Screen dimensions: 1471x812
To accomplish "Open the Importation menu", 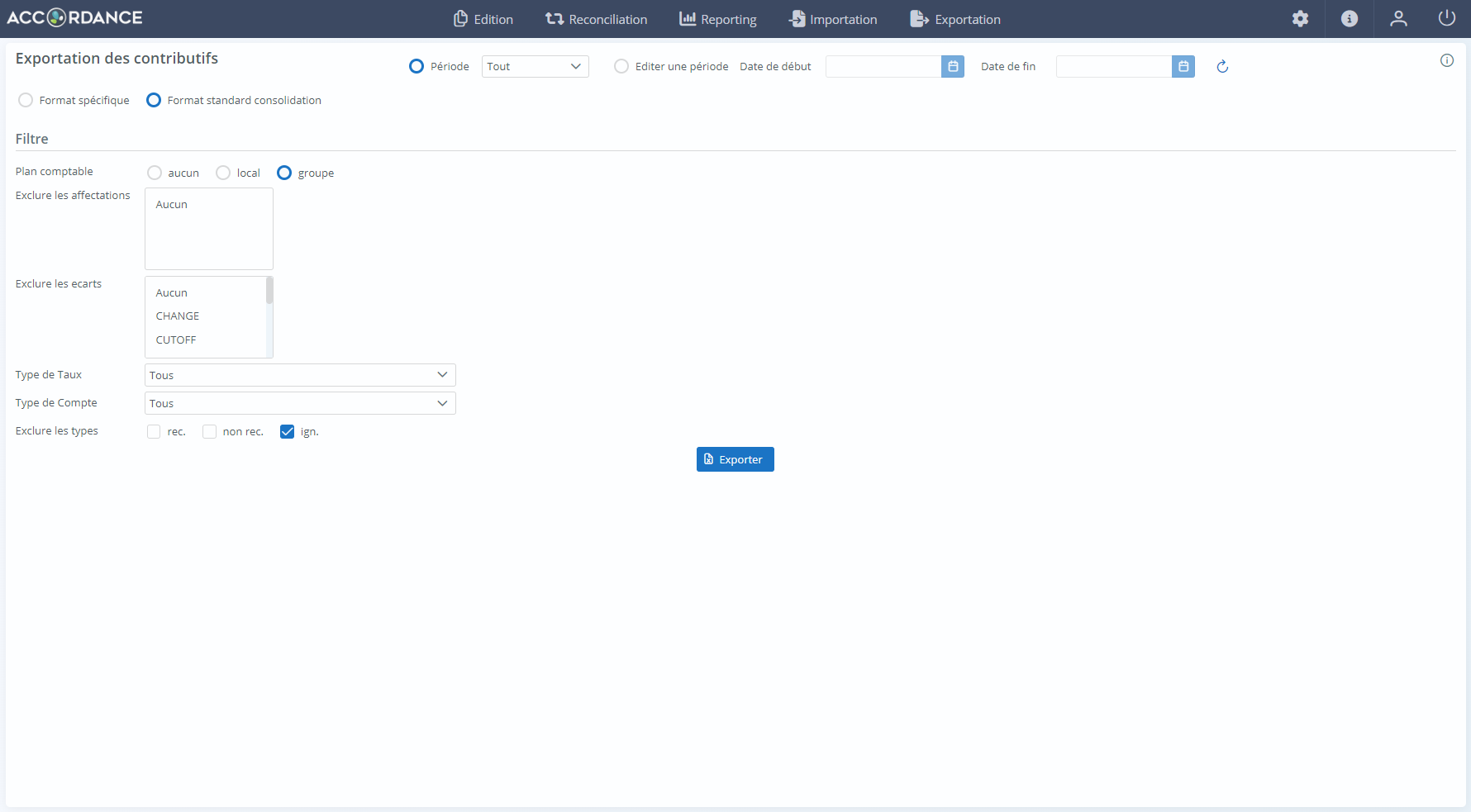I will [x=833, y=19].
